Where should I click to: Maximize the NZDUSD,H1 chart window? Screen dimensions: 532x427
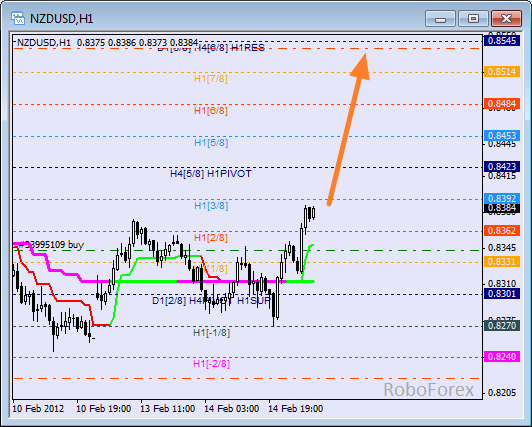[x=473, y=18]
